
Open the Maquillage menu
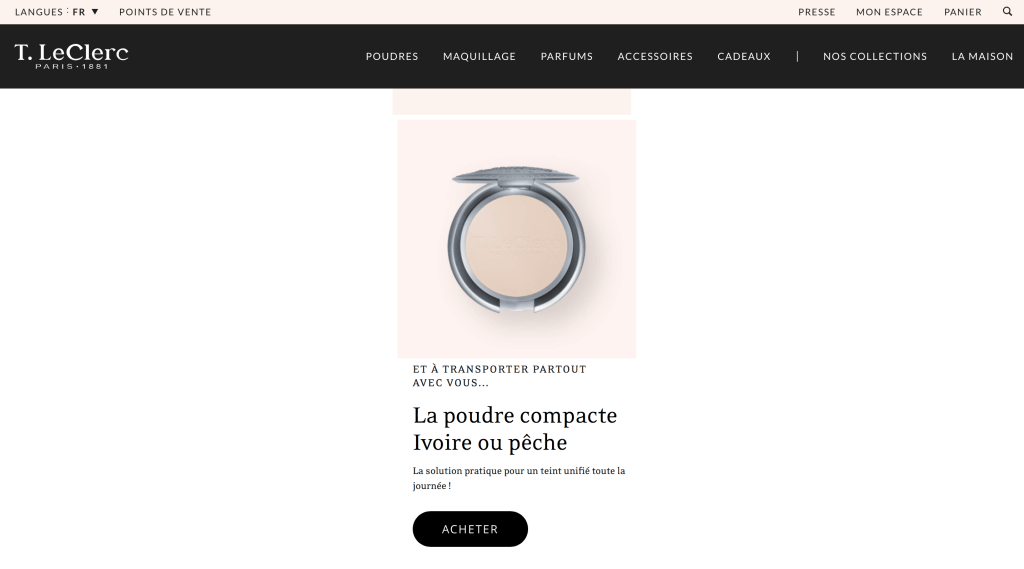(x=479, y=56)
